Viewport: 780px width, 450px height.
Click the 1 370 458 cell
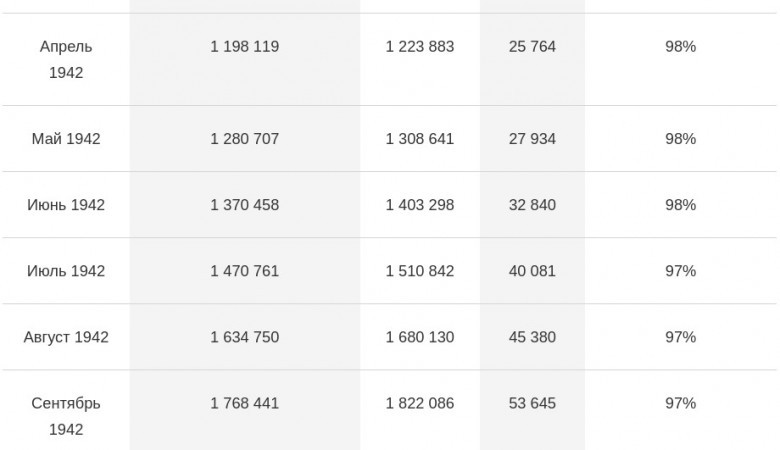244,205
